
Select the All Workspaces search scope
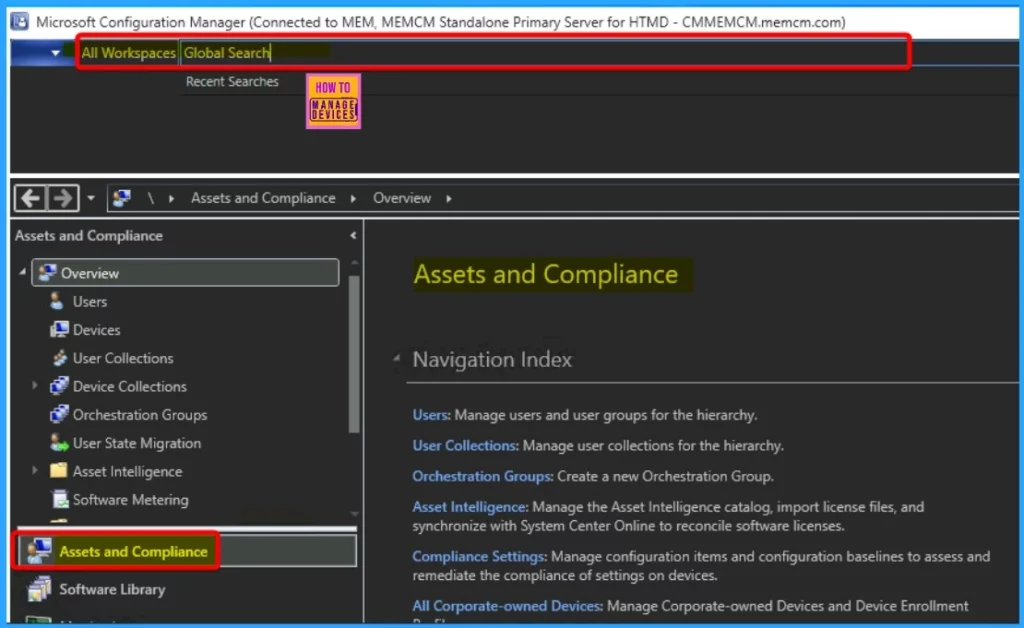pyautogui.click(x=128, y=53)
